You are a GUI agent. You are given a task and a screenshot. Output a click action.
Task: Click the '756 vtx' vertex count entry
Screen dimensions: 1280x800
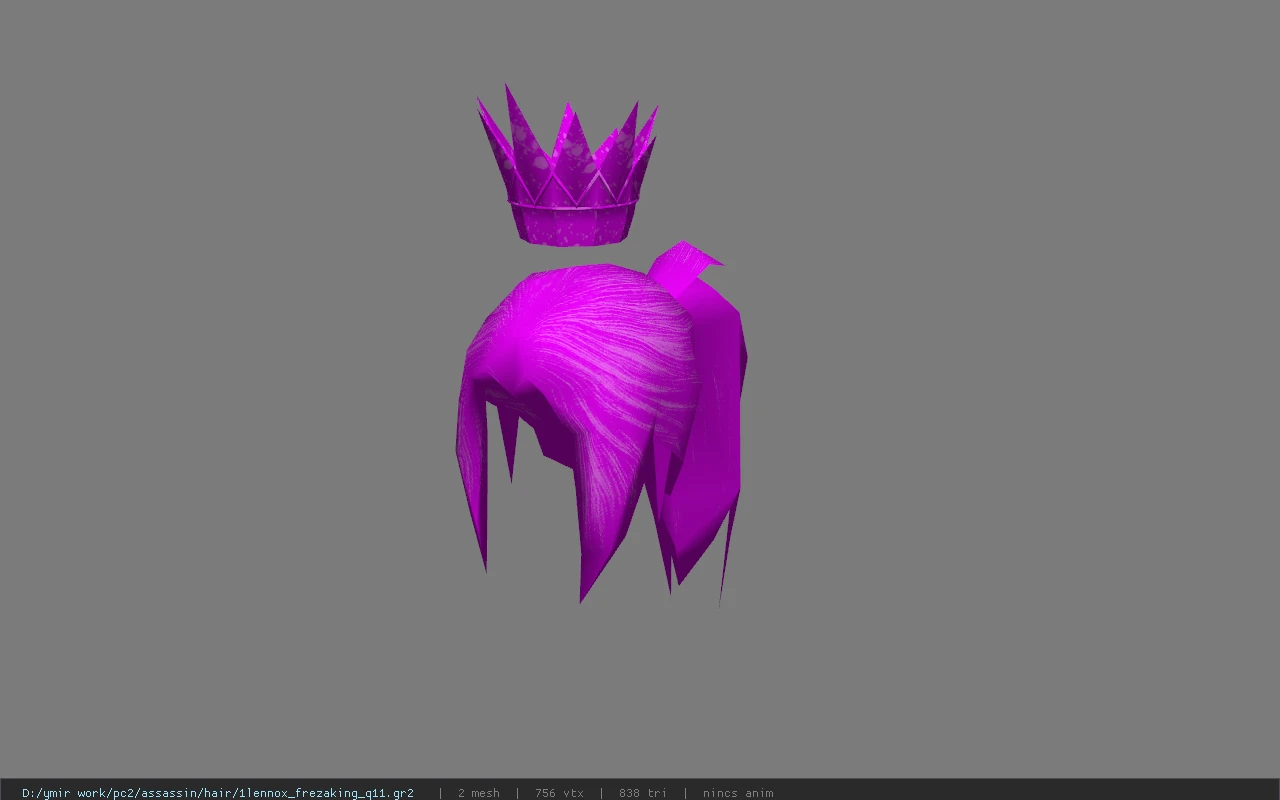point(559,793)
